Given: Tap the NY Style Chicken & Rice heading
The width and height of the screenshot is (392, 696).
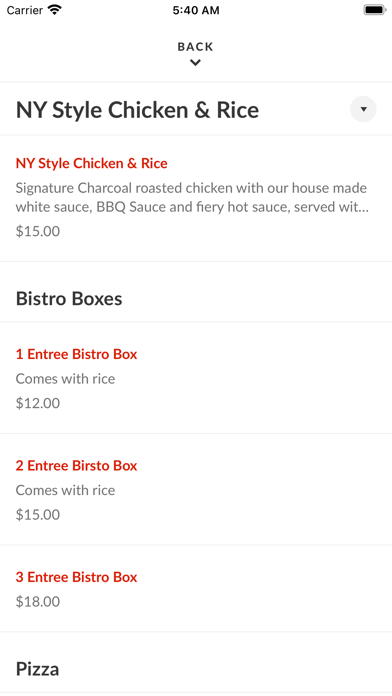Looking at the screenshot, I should point(137,110).
